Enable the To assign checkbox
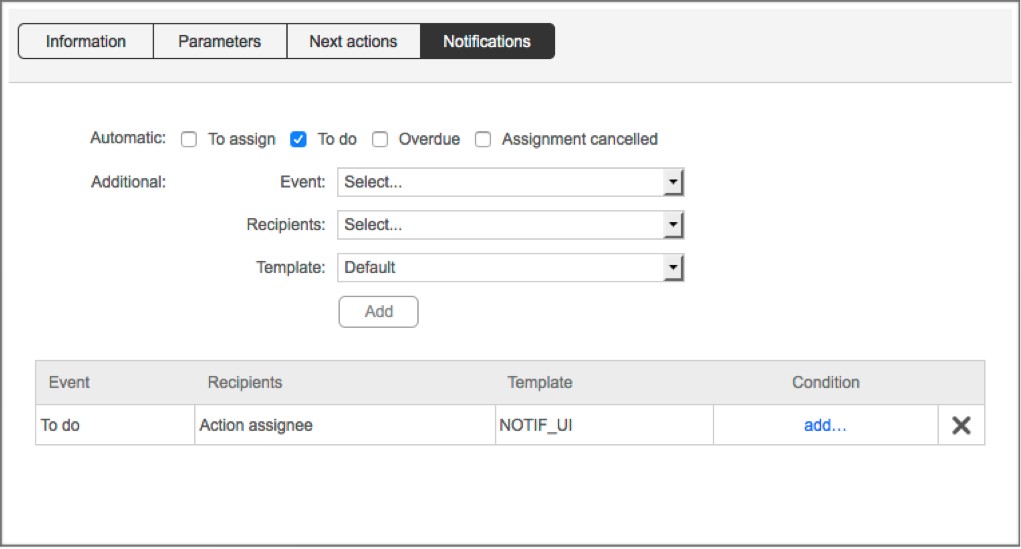 pyautogui.click(x=189, y=140)
